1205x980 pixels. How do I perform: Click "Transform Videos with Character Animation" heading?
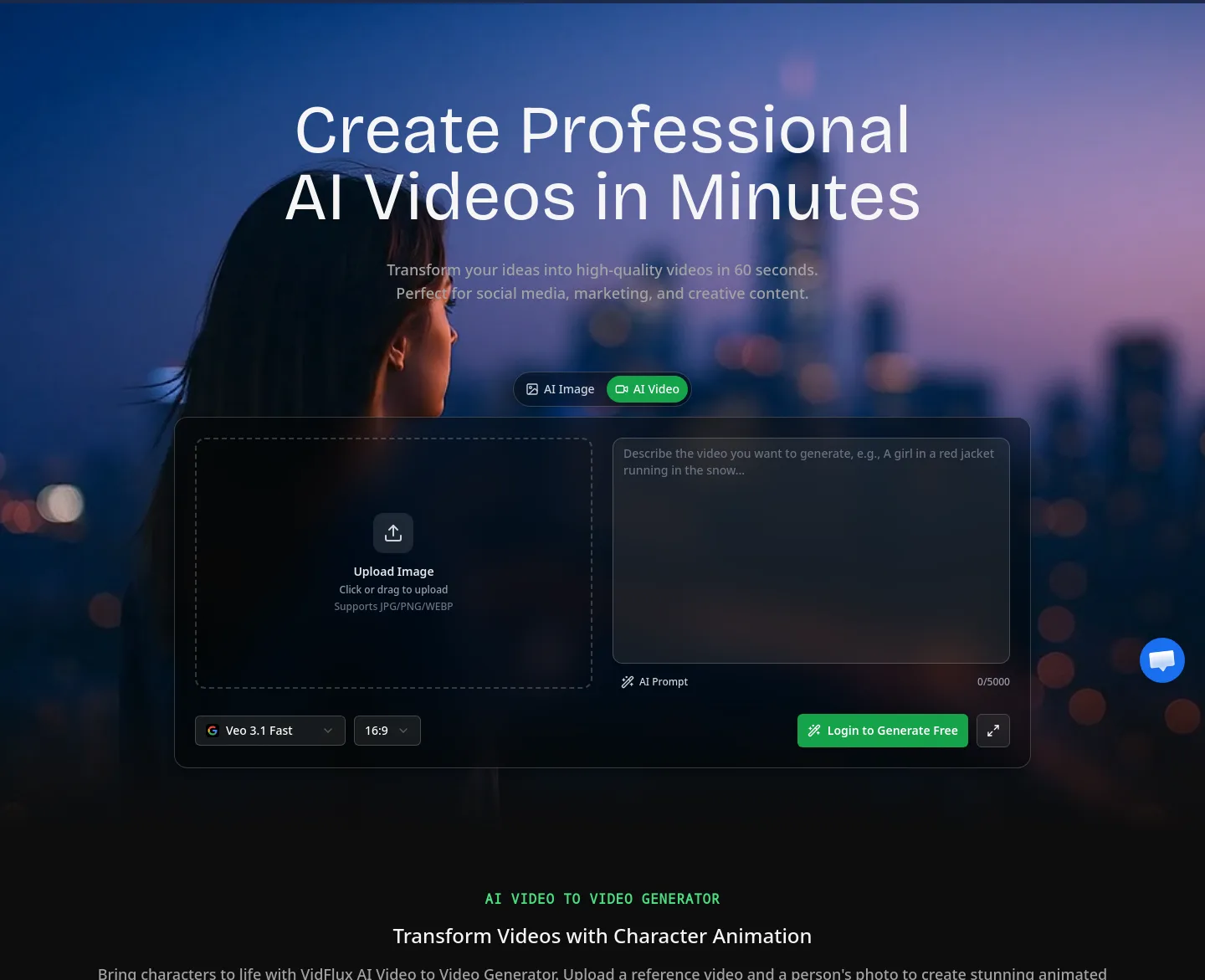tap(602, 936)
